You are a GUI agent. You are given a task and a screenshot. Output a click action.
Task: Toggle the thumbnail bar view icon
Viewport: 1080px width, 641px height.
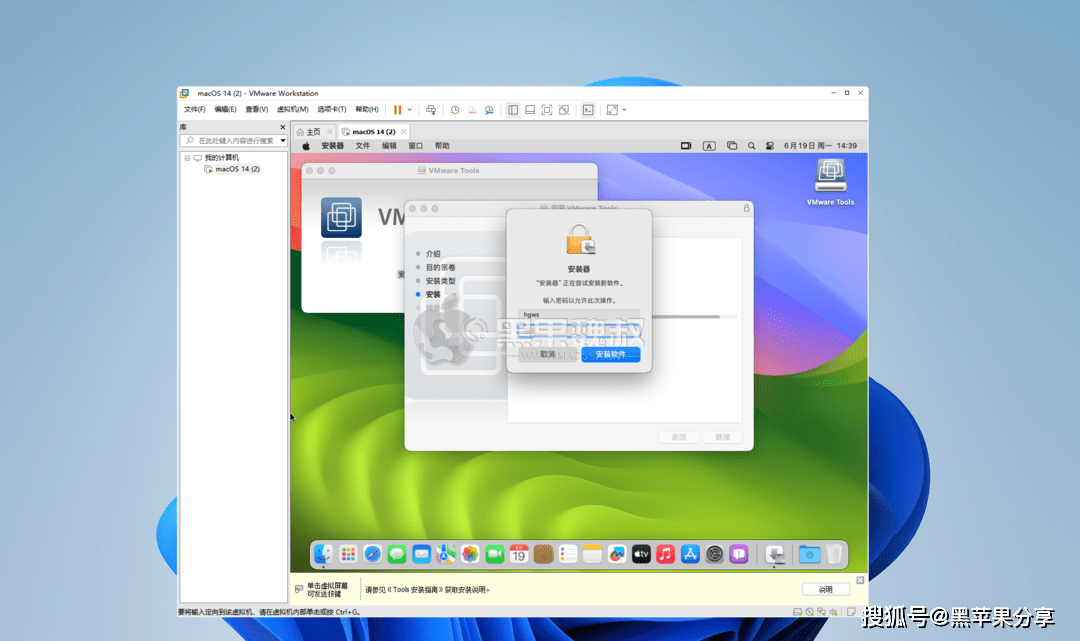pyautogui.click(x=530, y=110)
